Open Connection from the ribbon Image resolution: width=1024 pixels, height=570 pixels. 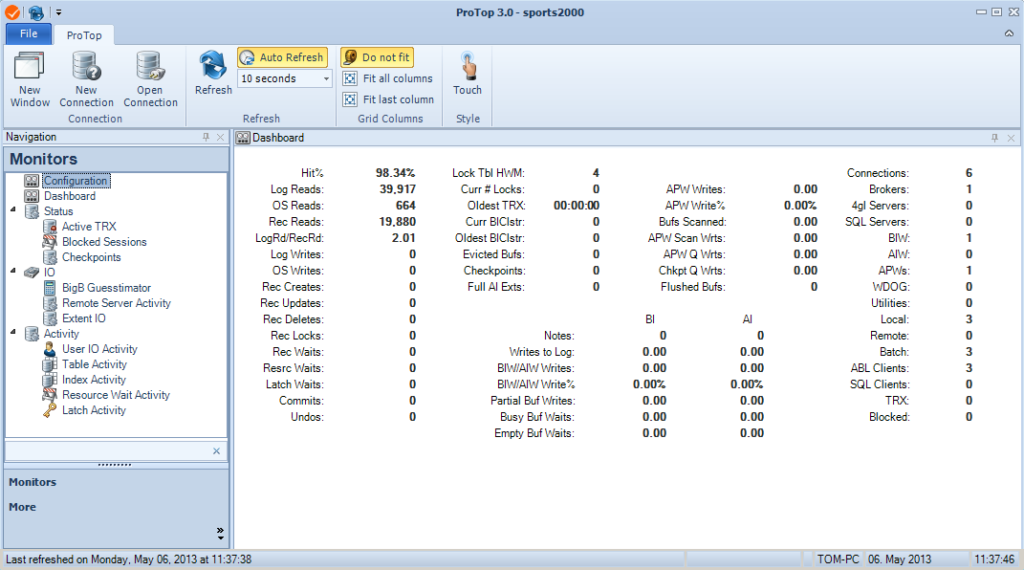(150, 79)
